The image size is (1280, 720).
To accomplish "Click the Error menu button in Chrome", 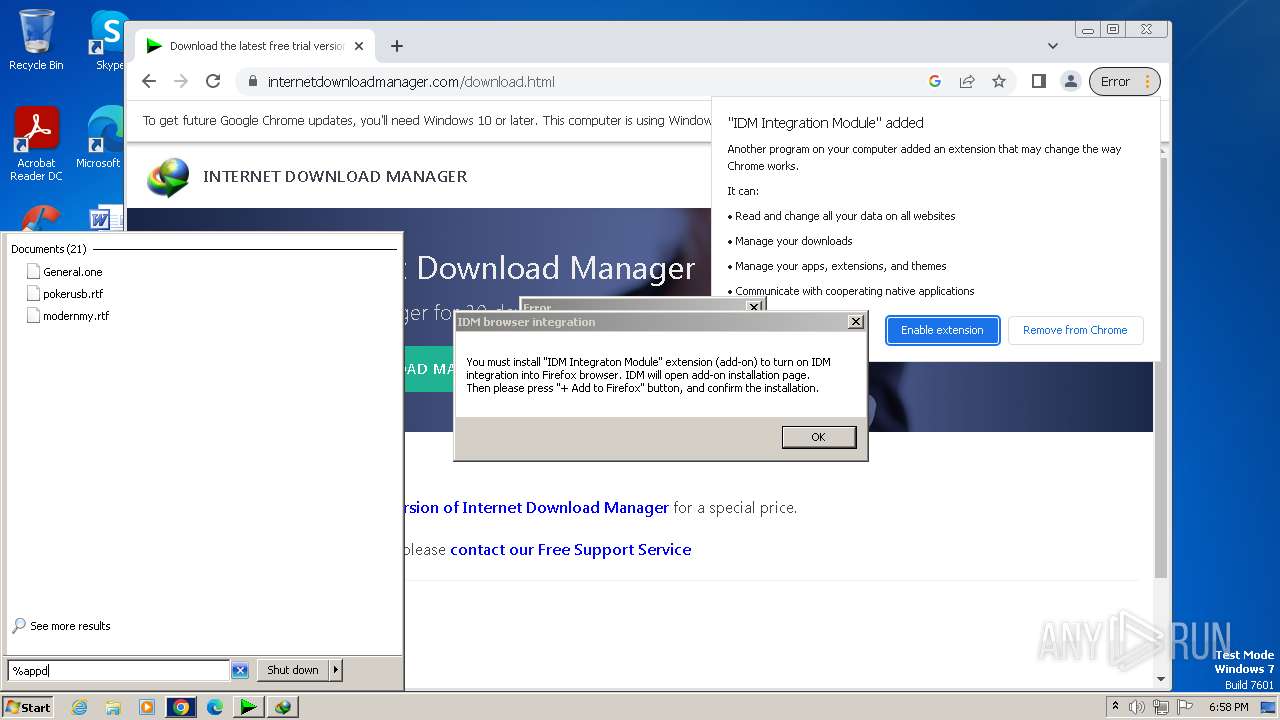I will coord(1124,82).
